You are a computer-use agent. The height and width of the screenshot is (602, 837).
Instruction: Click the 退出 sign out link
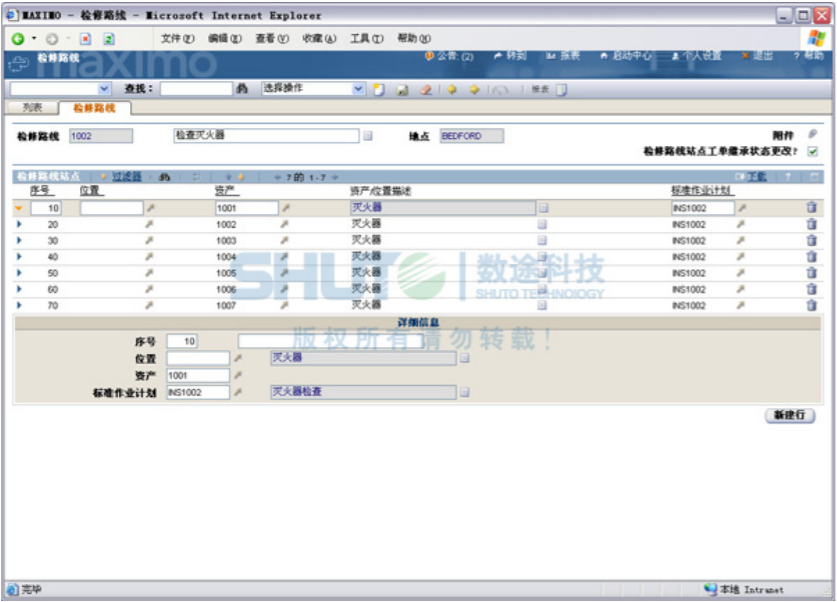pyautogui.click(x=757, y=56)
